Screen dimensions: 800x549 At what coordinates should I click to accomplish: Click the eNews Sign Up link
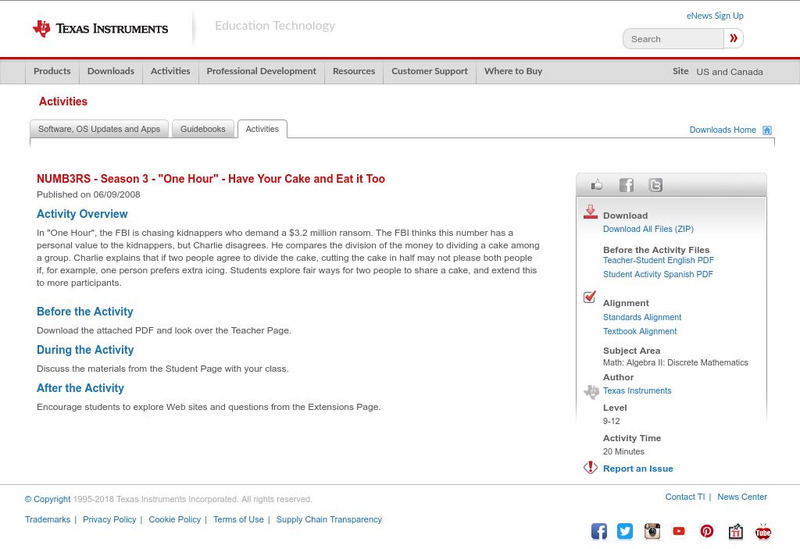pyautogui.click(x=715, y=16)
